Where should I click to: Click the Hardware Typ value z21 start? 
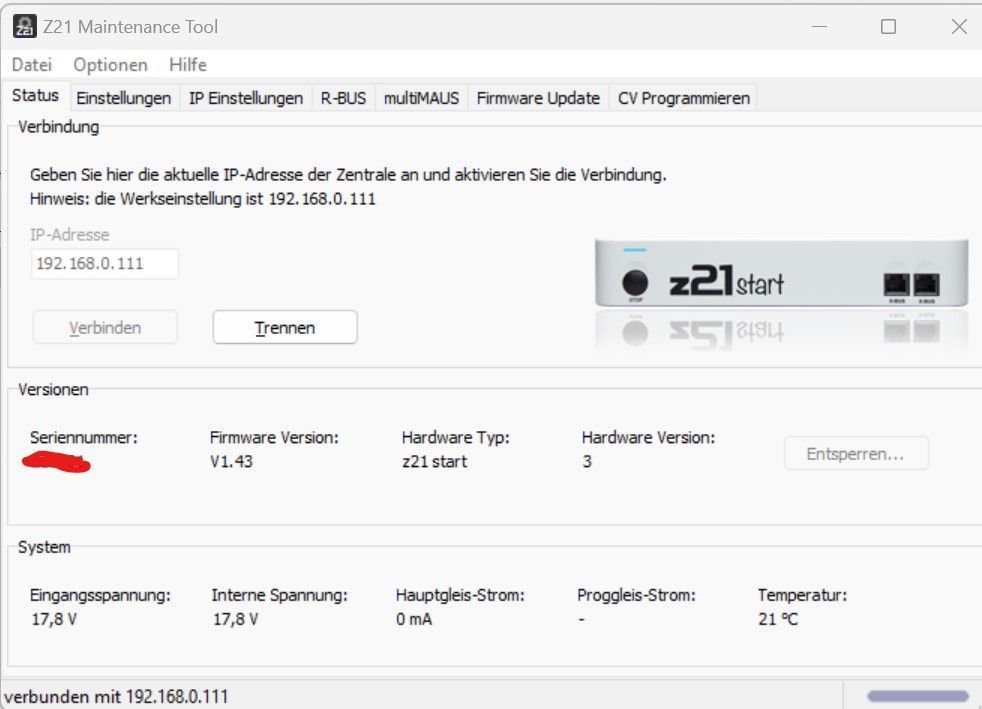[435, 462]
